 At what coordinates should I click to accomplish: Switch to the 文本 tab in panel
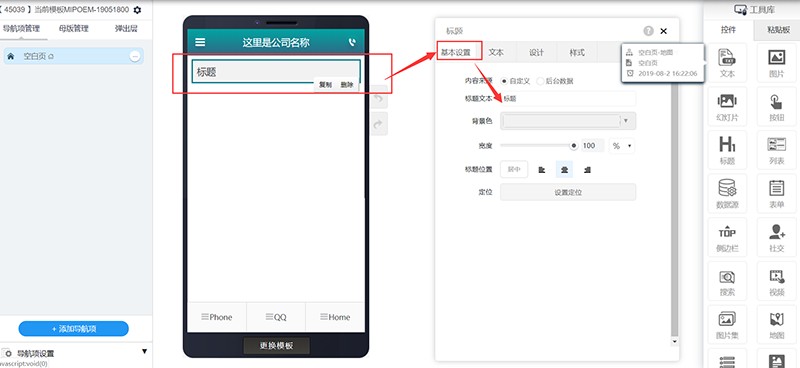coord(496,52)
